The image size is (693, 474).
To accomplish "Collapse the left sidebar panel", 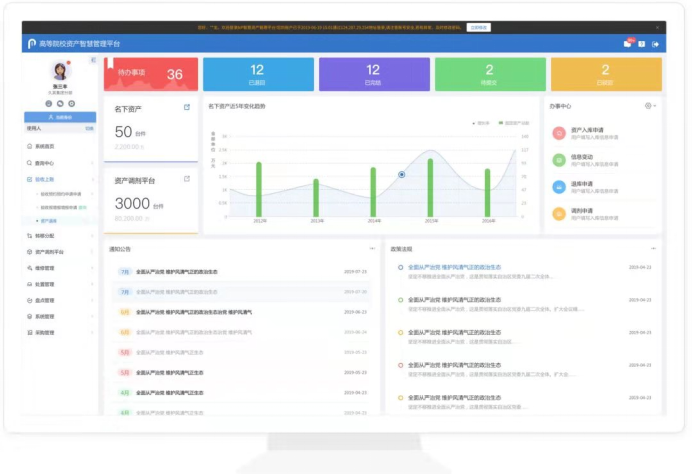I will (94, 61).
